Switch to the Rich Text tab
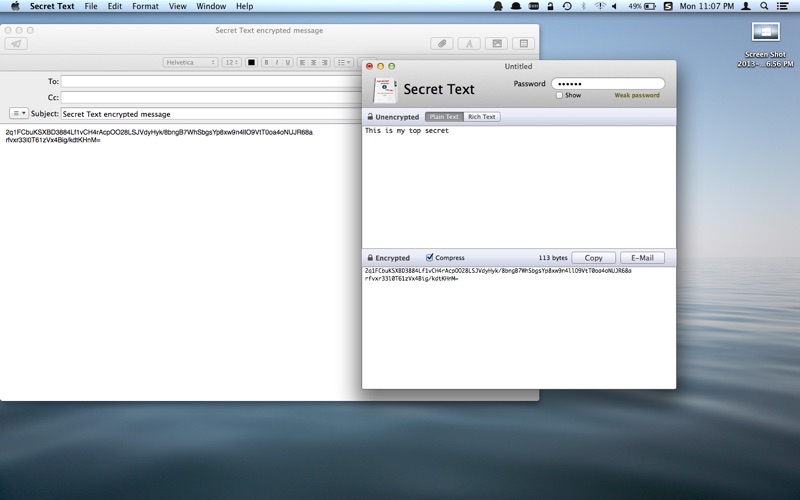Screen dimensions: 800x500 (x=482, y=117)
